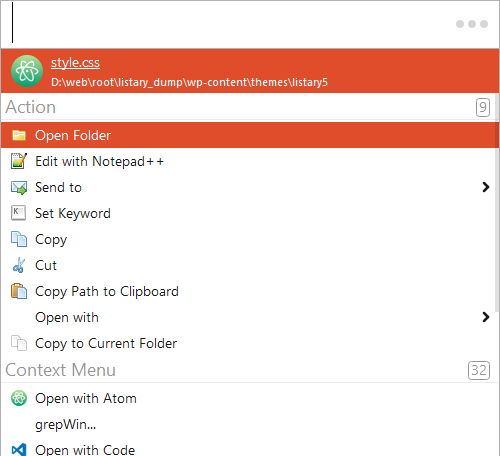Click the Copy Path to Clipboard icon
The image size is (500, 456).
pos(19,291)
